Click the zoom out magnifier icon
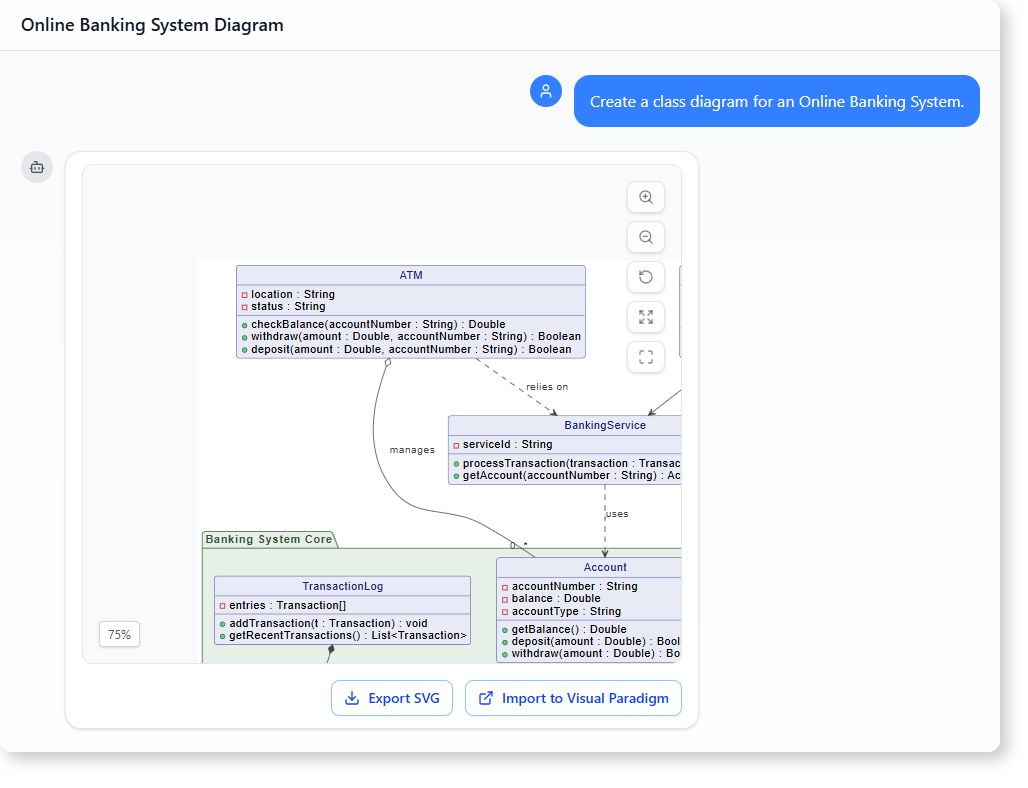The image size is (1028, 788). [x=646, y=238]
